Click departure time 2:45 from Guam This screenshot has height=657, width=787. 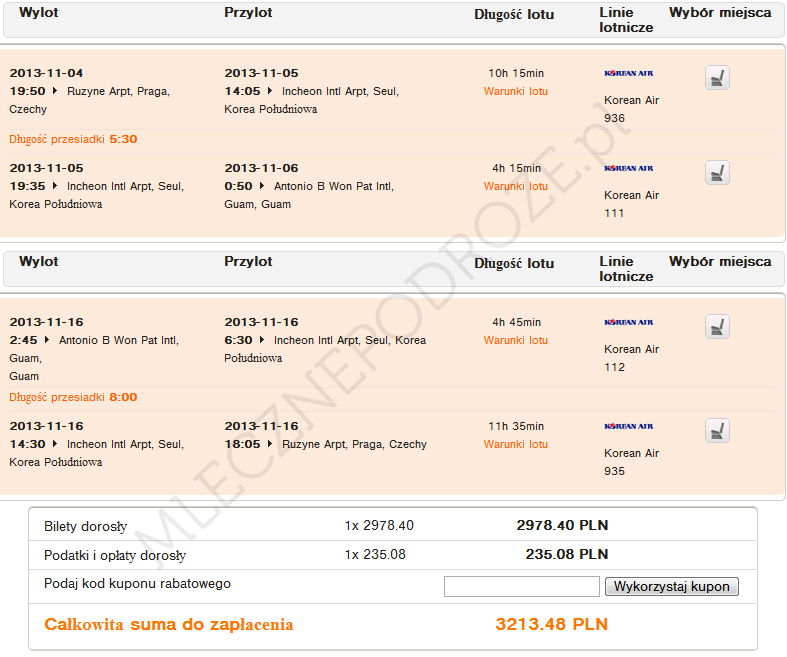tap(24, 340)
